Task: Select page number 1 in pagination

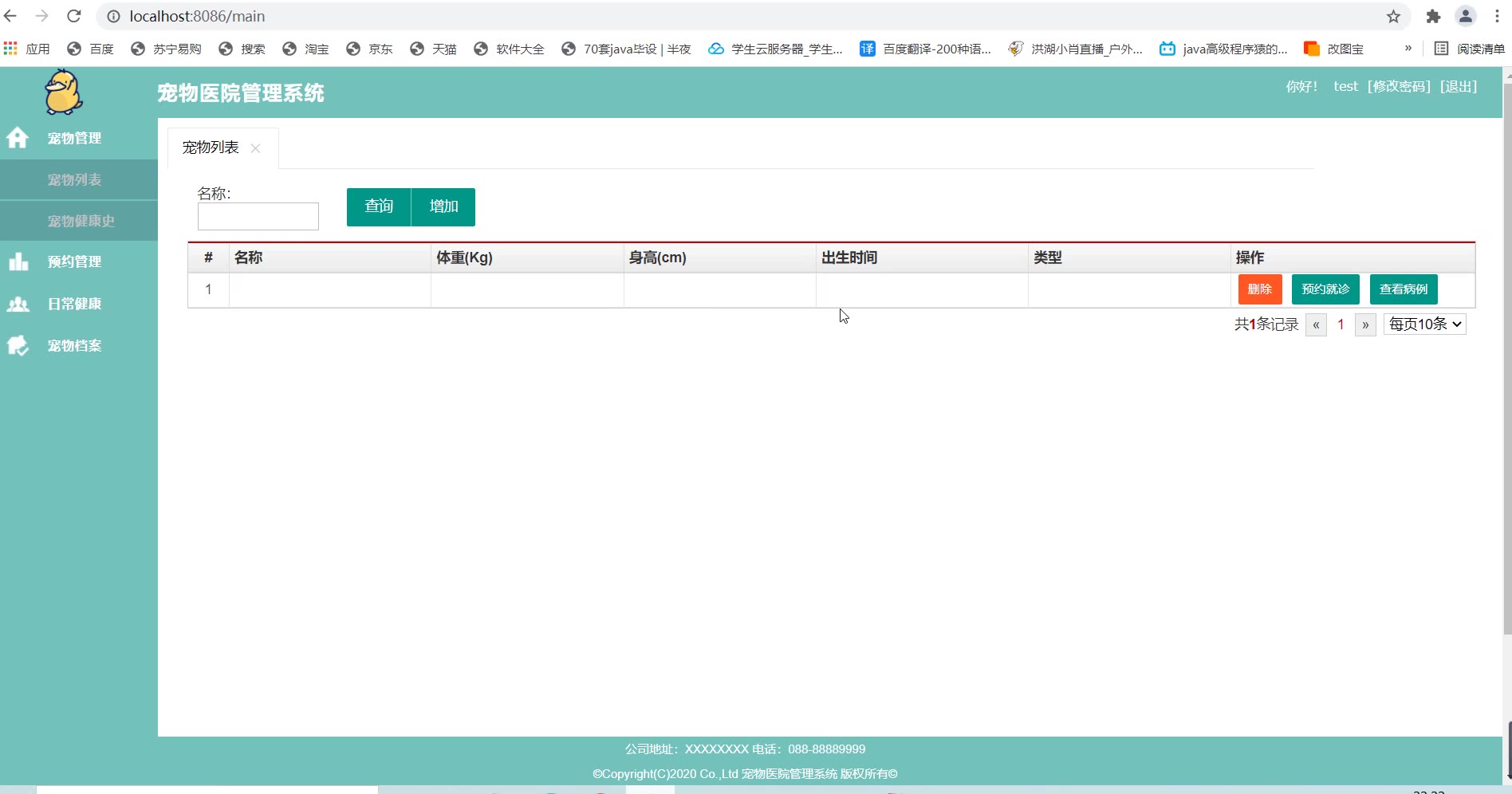Action: coord(1341,324)
